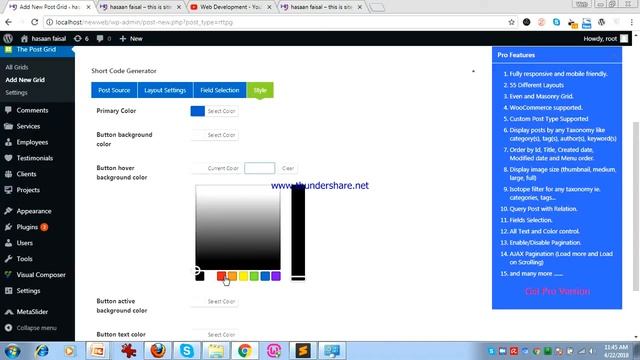
Task: Close the Add New Post Grid tab
Action: 88,7
